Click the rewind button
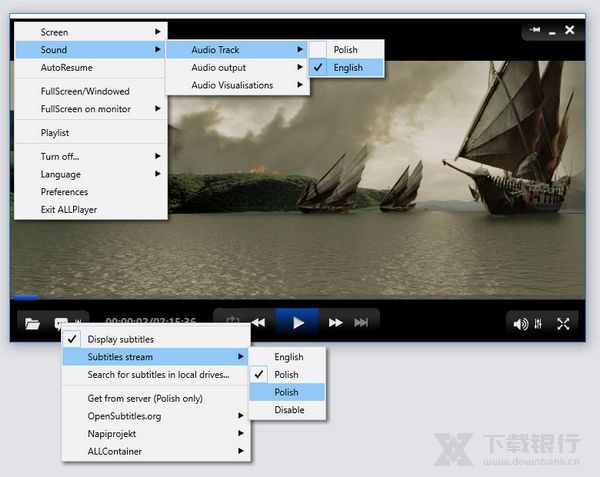 click(258, 323)
